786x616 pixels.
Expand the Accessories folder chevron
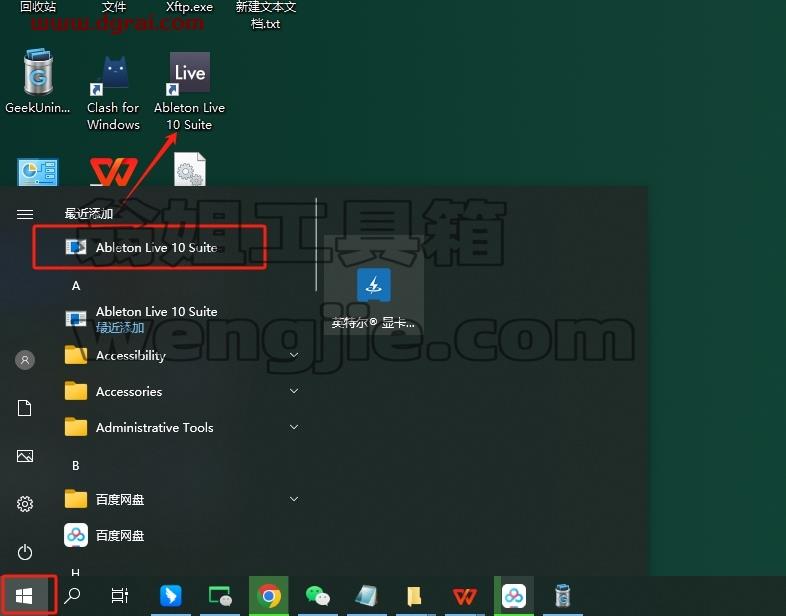click(x=294, y=391)
